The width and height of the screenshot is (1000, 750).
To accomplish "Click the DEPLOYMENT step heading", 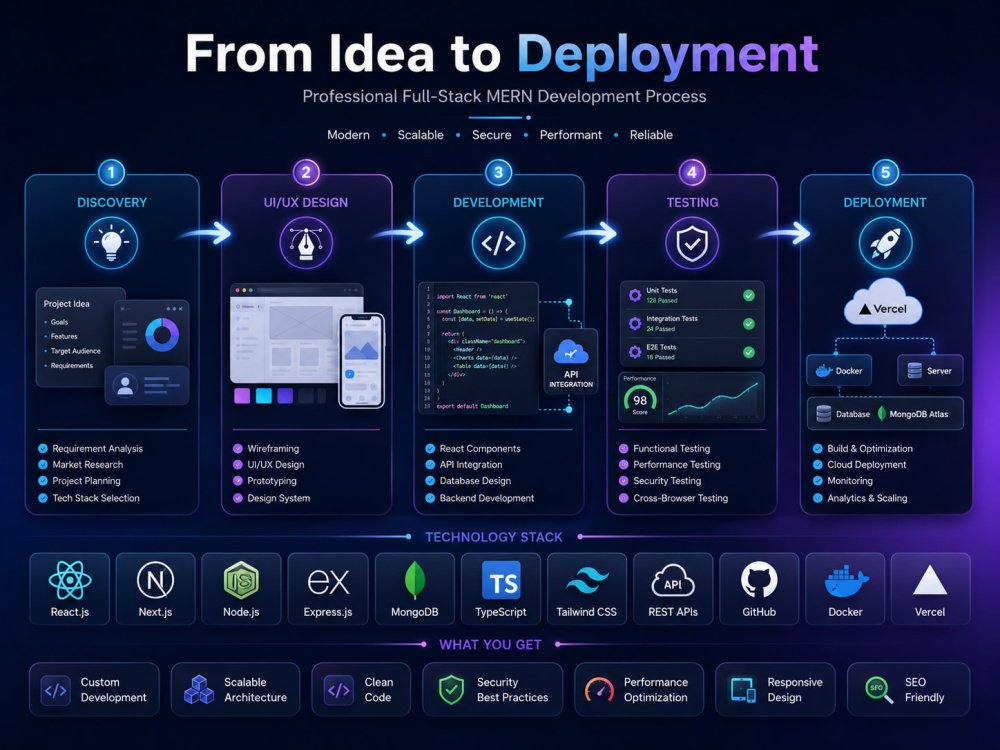I will [885, 202].
